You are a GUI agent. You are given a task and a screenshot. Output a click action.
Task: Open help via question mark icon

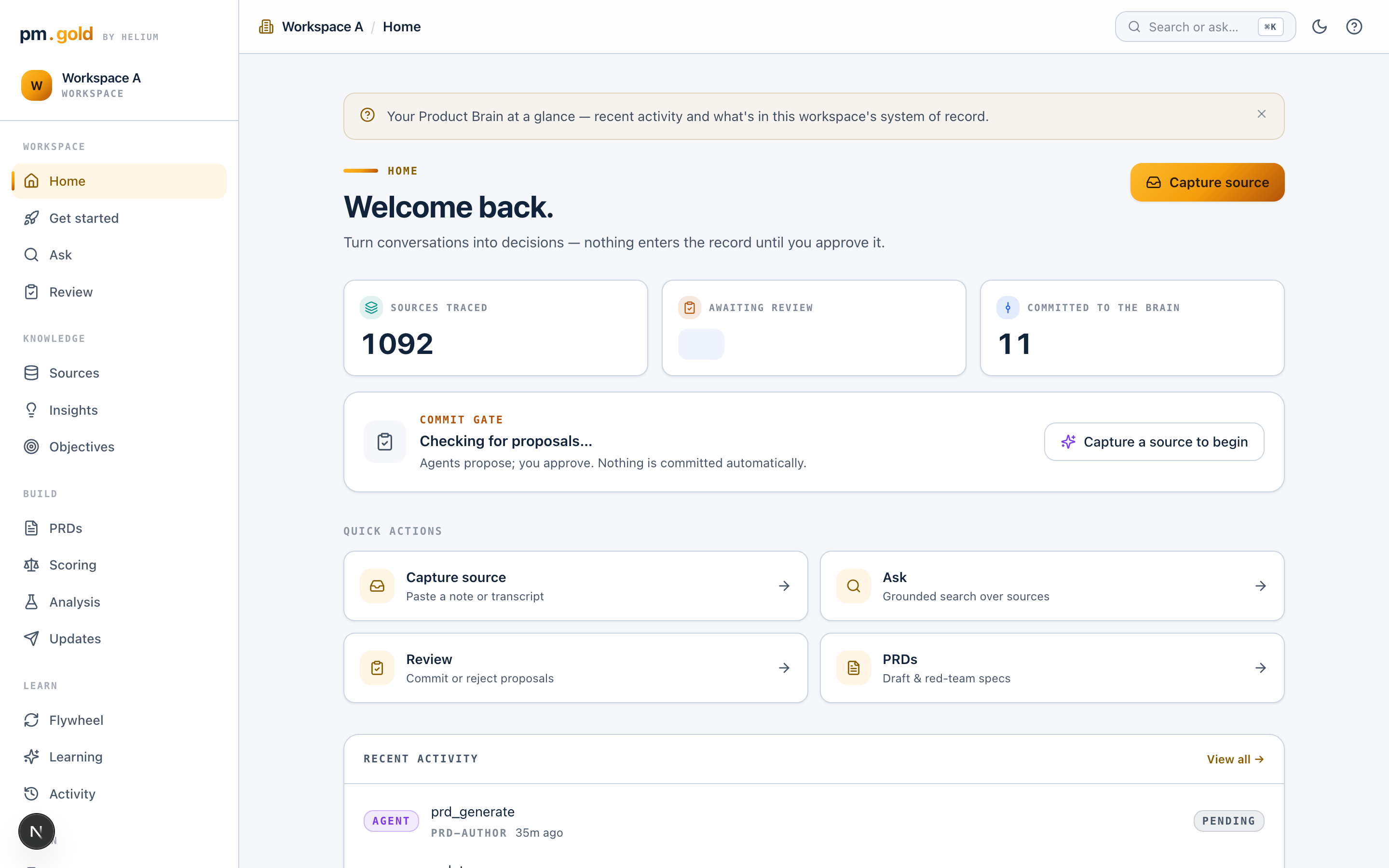point(1354,27)
